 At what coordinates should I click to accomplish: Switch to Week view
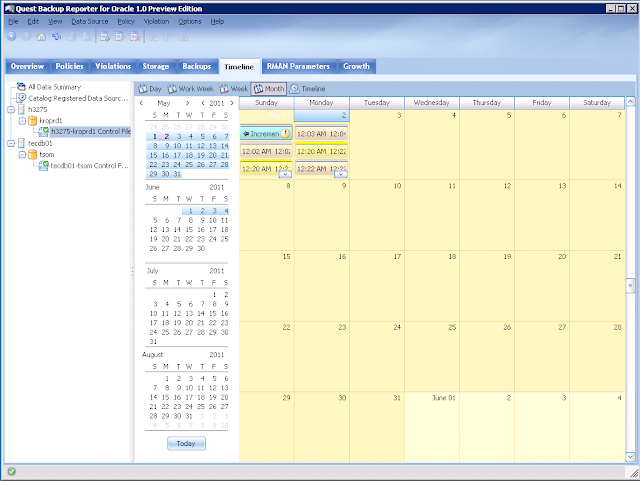tap(234, 89)
